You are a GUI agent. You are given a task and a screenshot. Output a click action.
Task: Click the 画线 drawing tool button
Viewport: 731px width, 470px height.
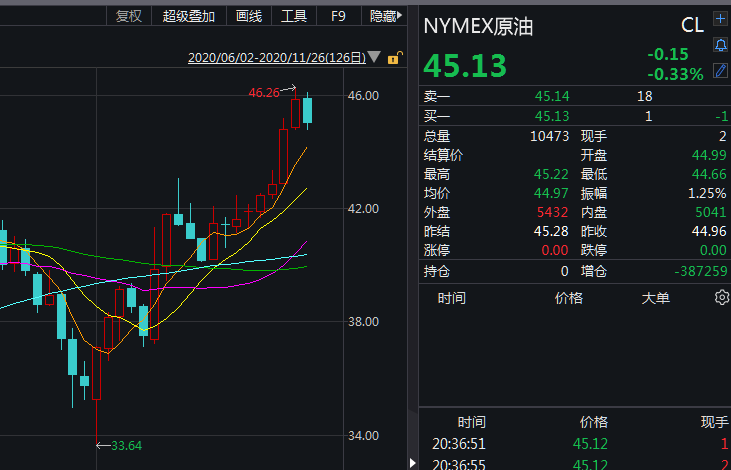[x=248, y=16]
